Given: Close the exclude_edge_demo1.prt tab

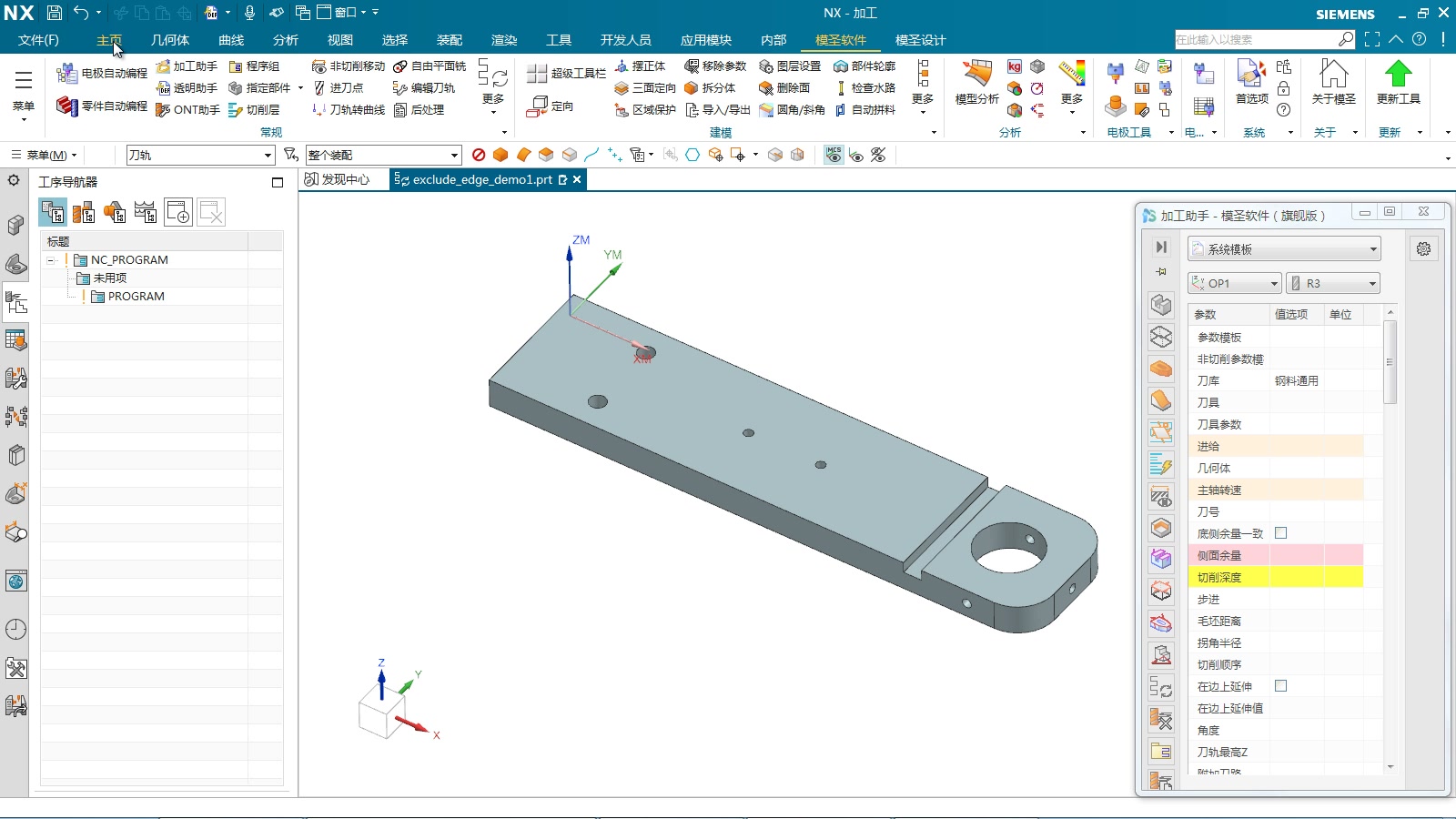Looking at the screenshot, I should coord(577,180).
